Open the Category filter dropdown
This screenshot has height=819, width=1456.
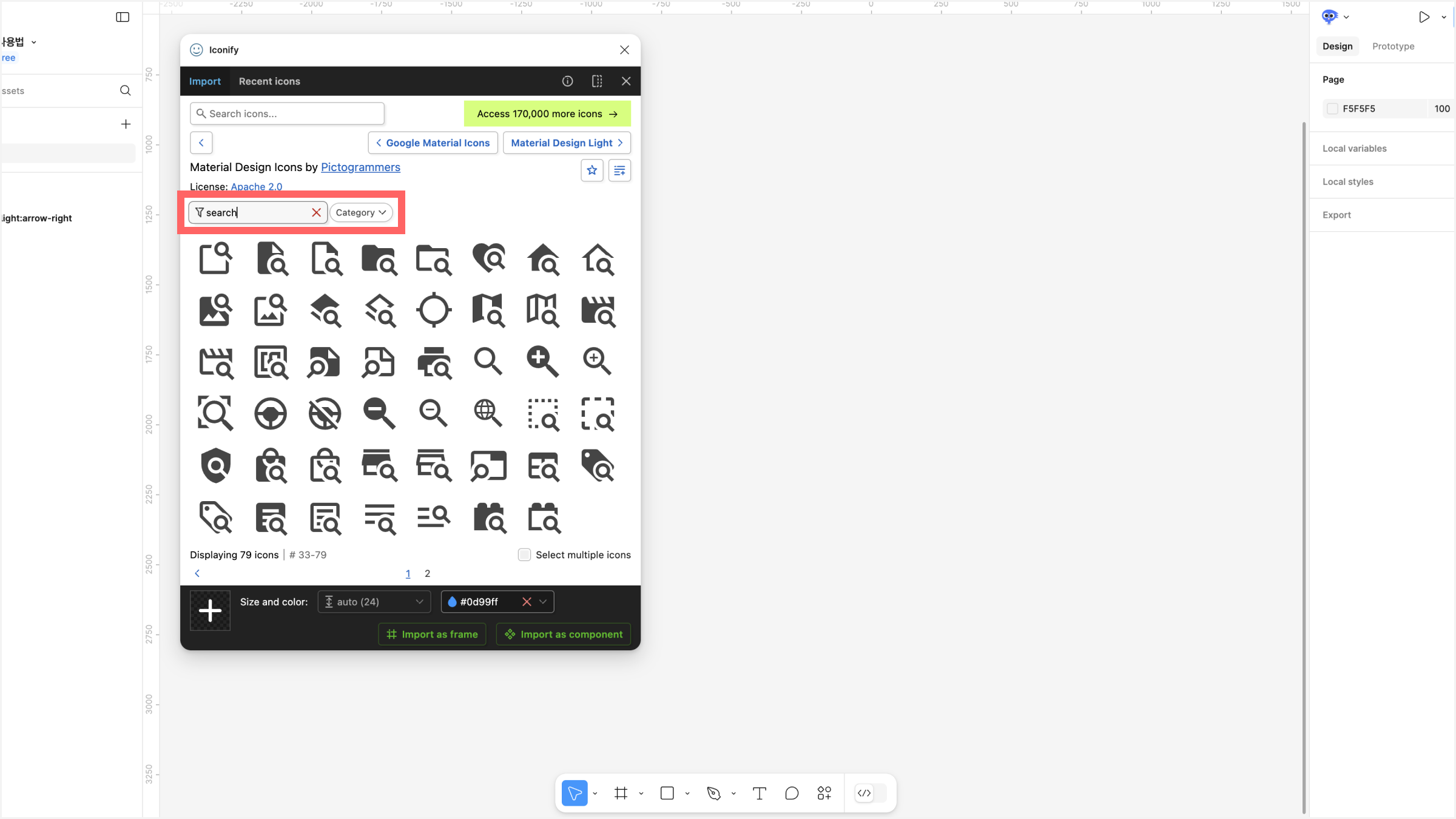click(361, 212)
